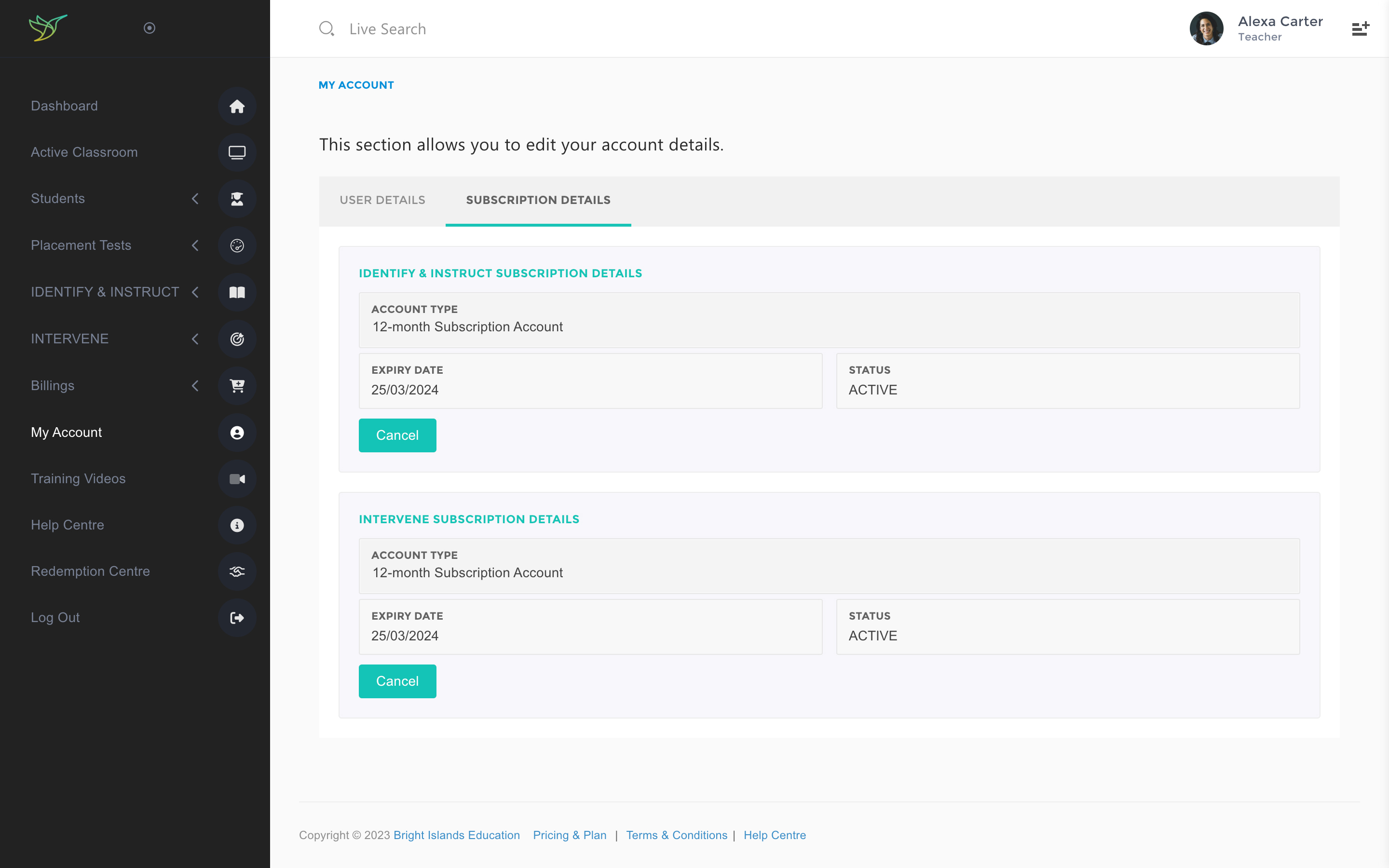Click the Help Centre info icon
This screenshot has height=868, width=1389.
pyautogui.click(x=237, y=525)
